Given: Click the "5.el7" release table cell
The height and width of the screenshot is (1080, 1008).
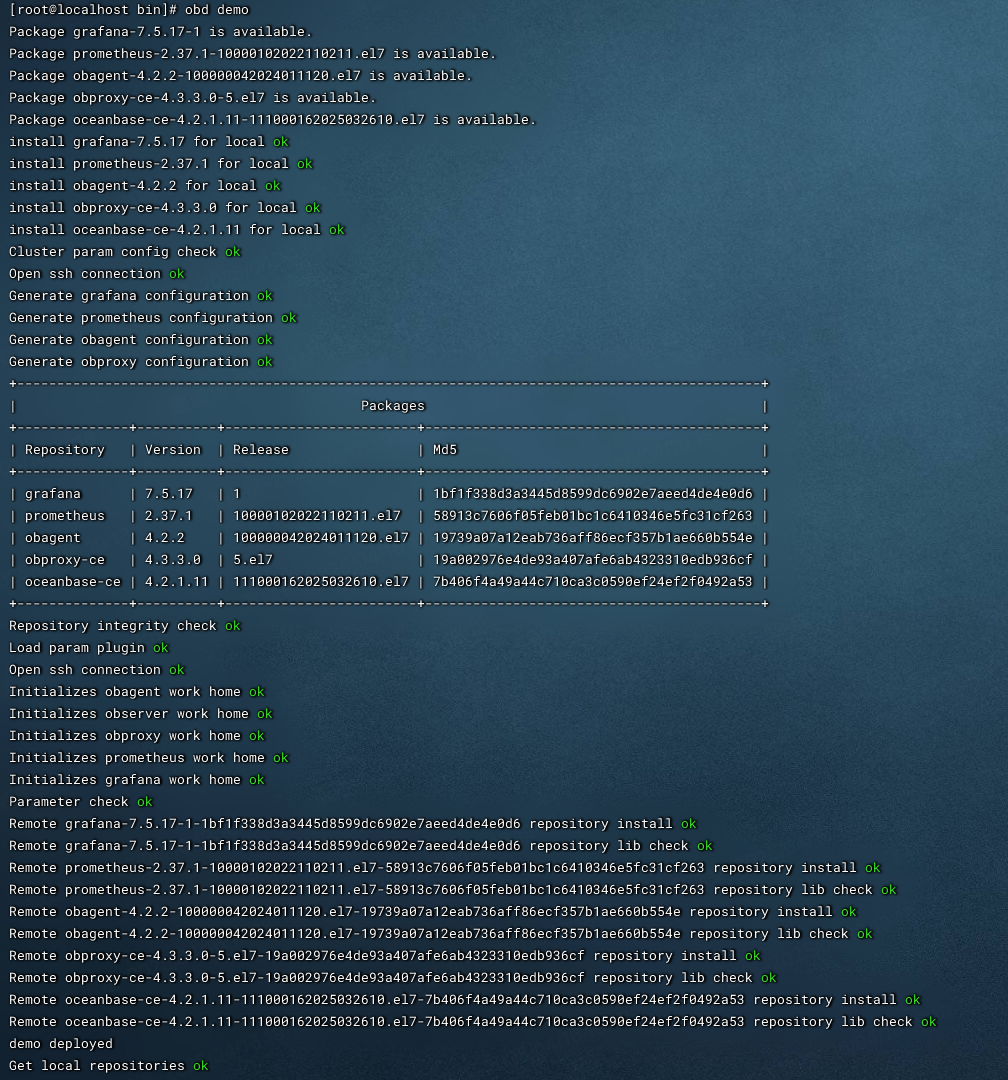Looking at the screenshot, I should point(252,561).
